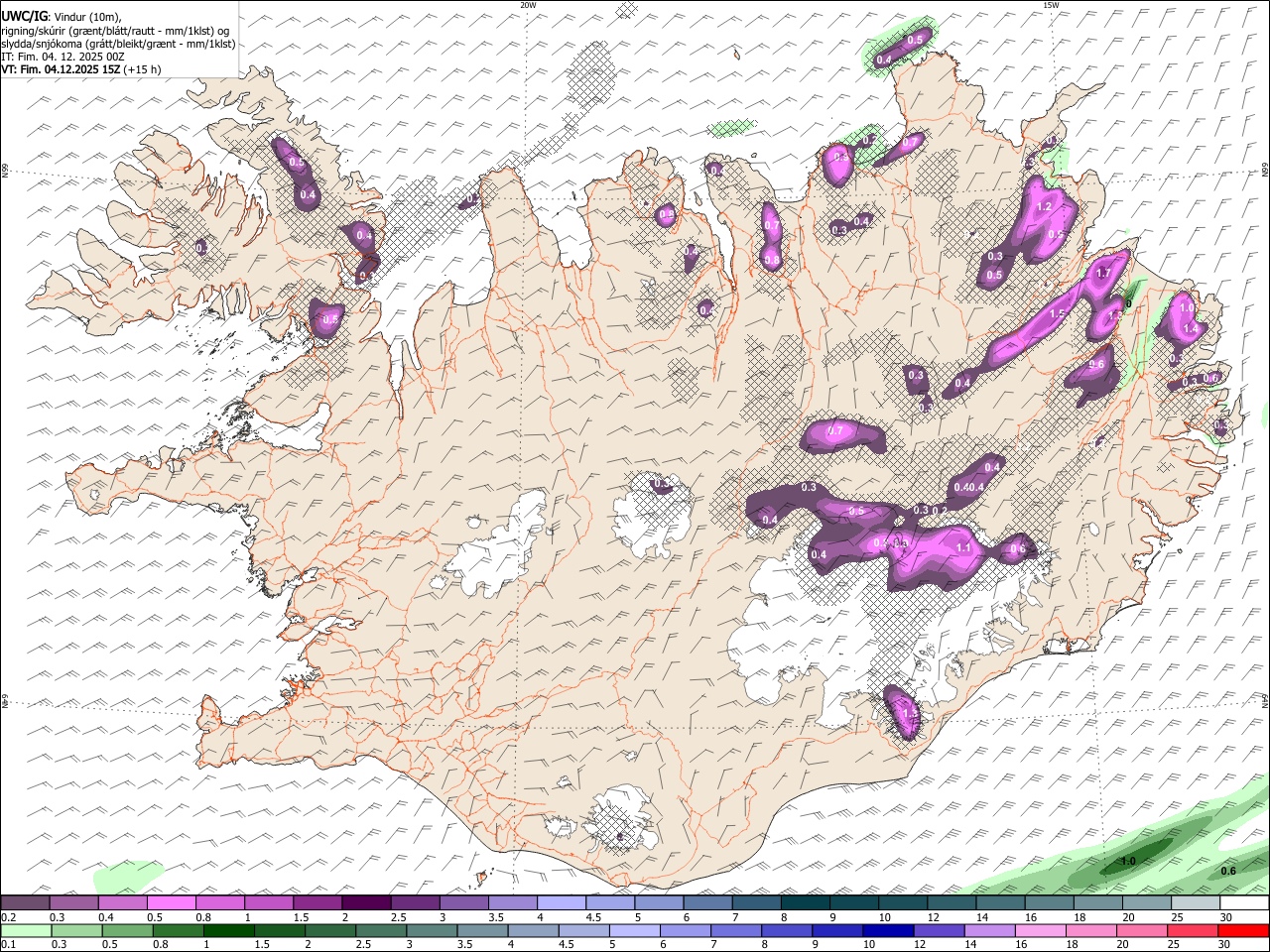
Task: Click the lightest green 0.1 swatch in the bottom legend
Action: tap(27, 930)
